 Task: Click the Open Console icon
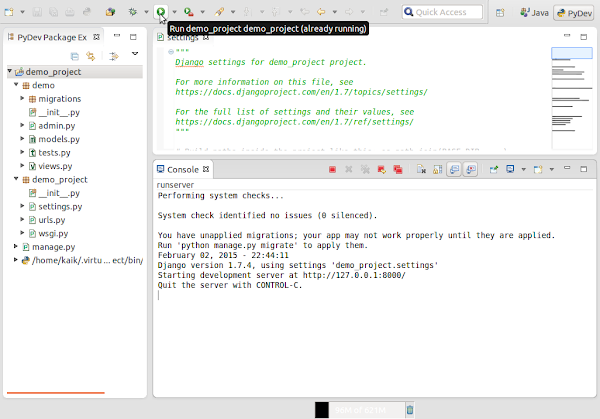click(x=538, y=170)
